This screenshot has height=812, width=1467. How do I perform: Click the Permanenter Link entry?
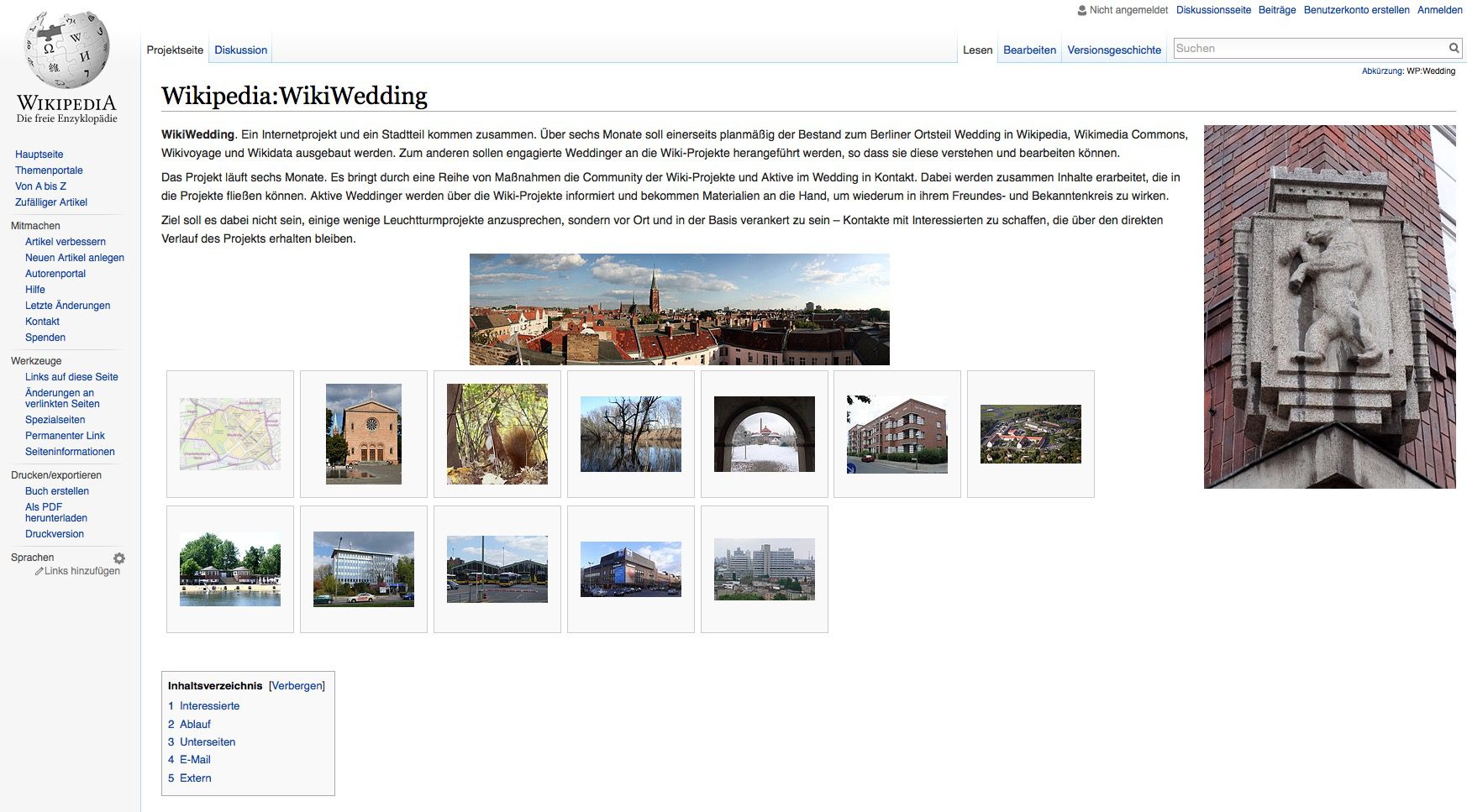click(x=65, y=436)
